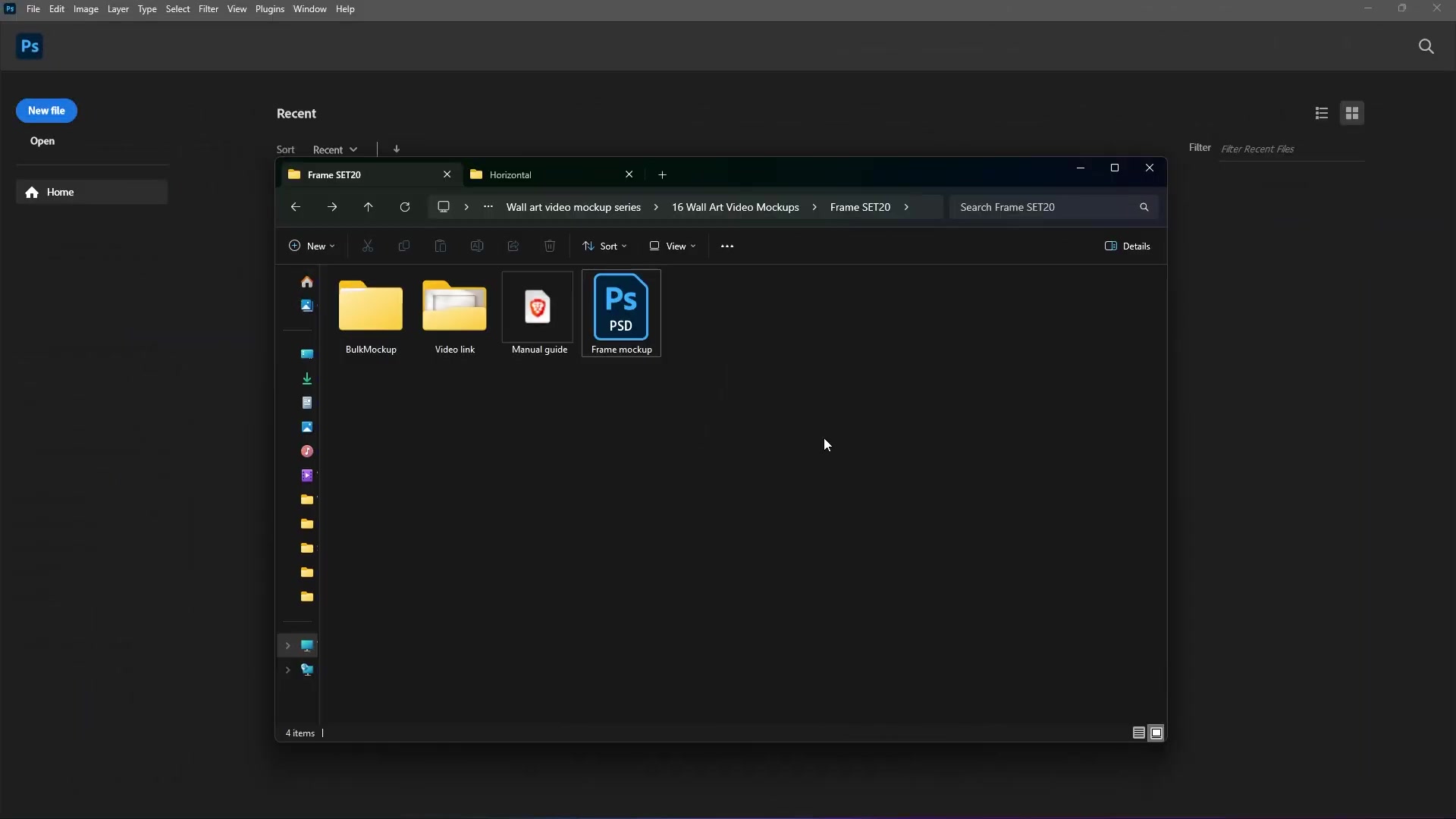Paste files with the clipboard icon
Screen dimensions: 1456x819
coord(441,246)
